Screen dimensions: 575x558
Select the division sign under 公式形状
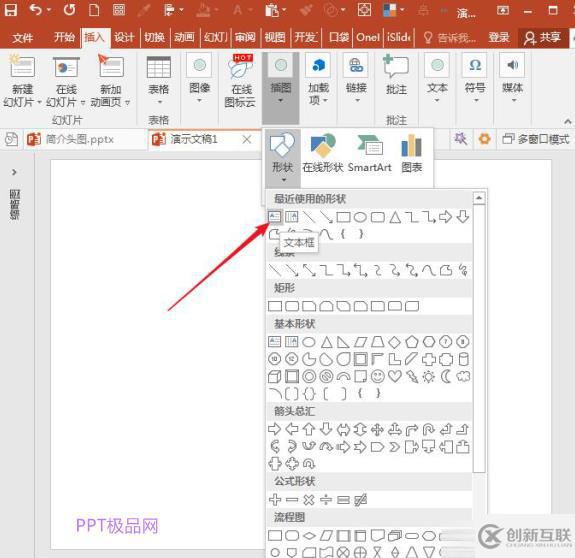[x=326, y=499]
